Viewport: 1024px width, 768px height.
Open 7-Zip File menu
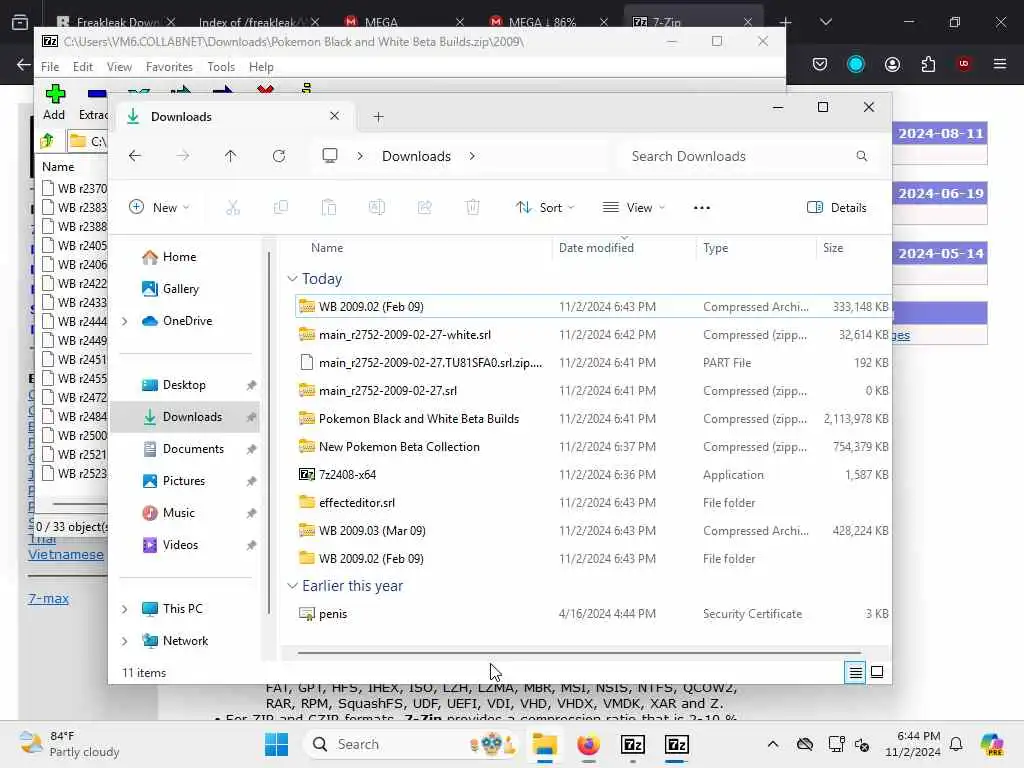click(x=50, y=67)
